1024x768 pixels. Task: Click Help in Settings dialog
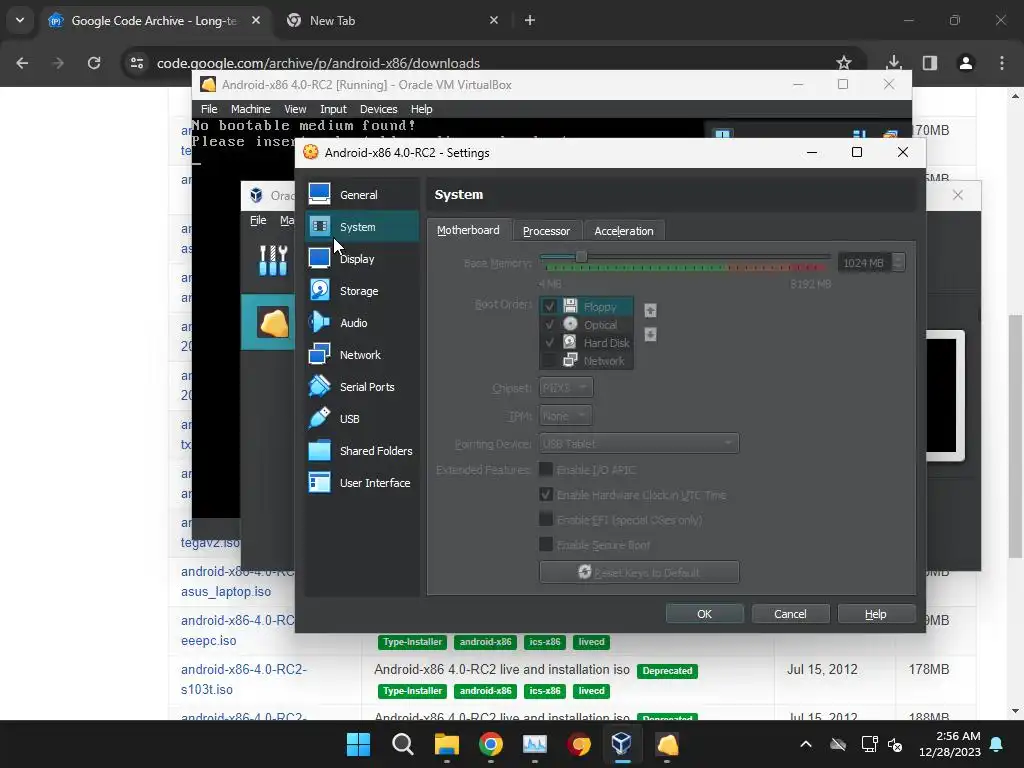pos(876,614)
